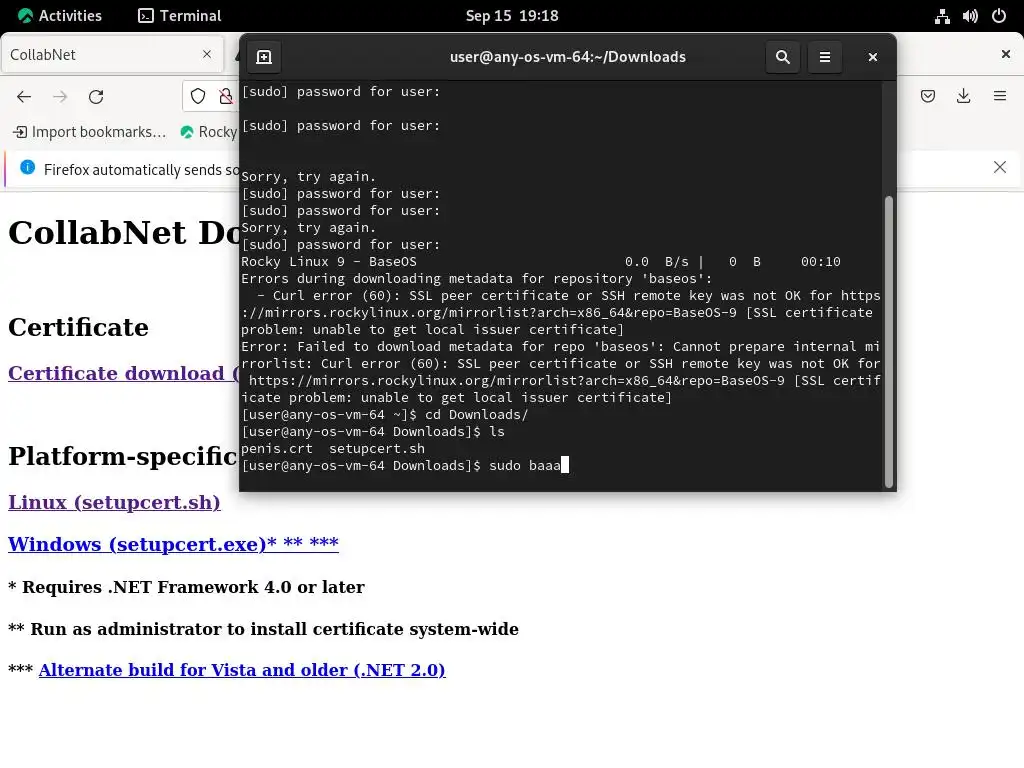Go back in Firefox history

pyautogui.click(x=24, y=97)
